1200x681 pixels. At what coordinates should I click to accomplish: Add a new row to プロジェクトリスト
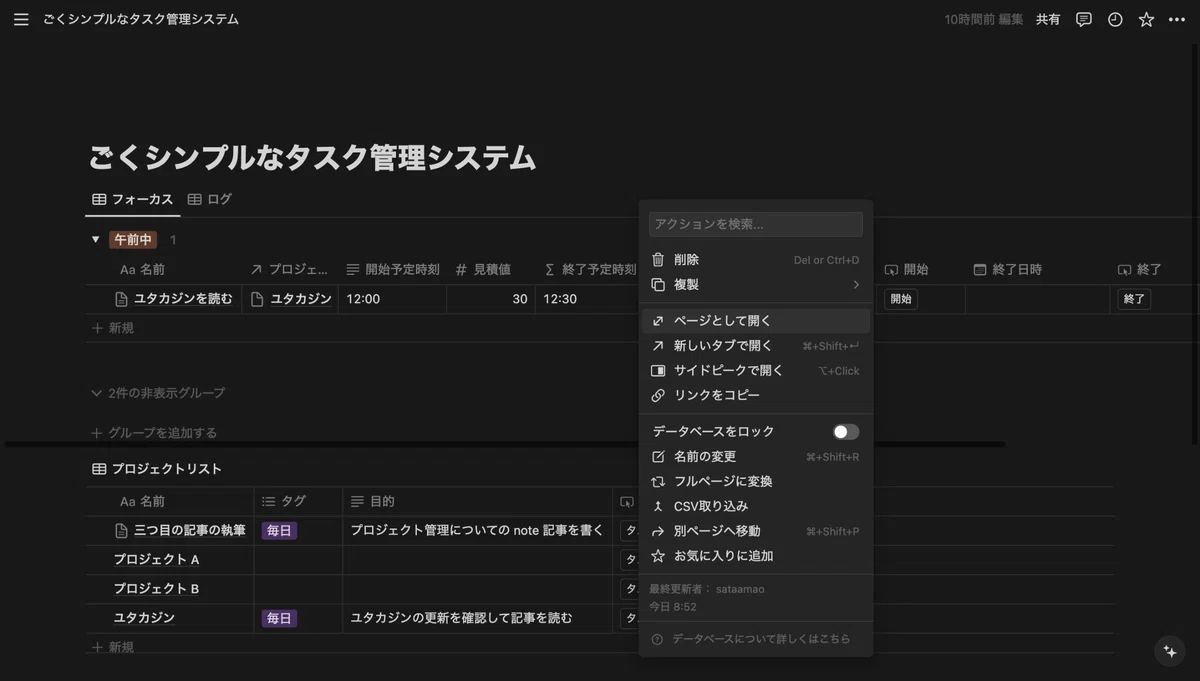tap(113, 648)
